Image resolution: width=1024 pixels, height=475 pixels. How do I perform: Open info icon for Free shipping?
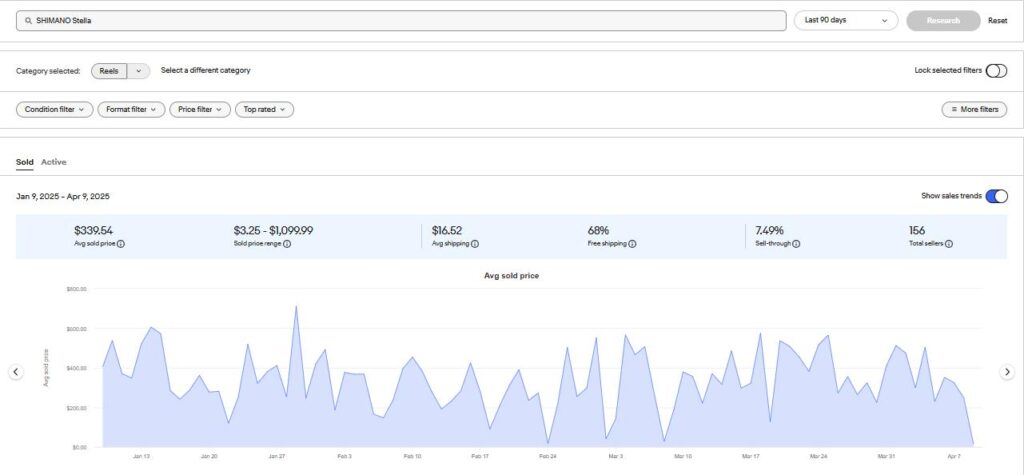click(632, 244)
